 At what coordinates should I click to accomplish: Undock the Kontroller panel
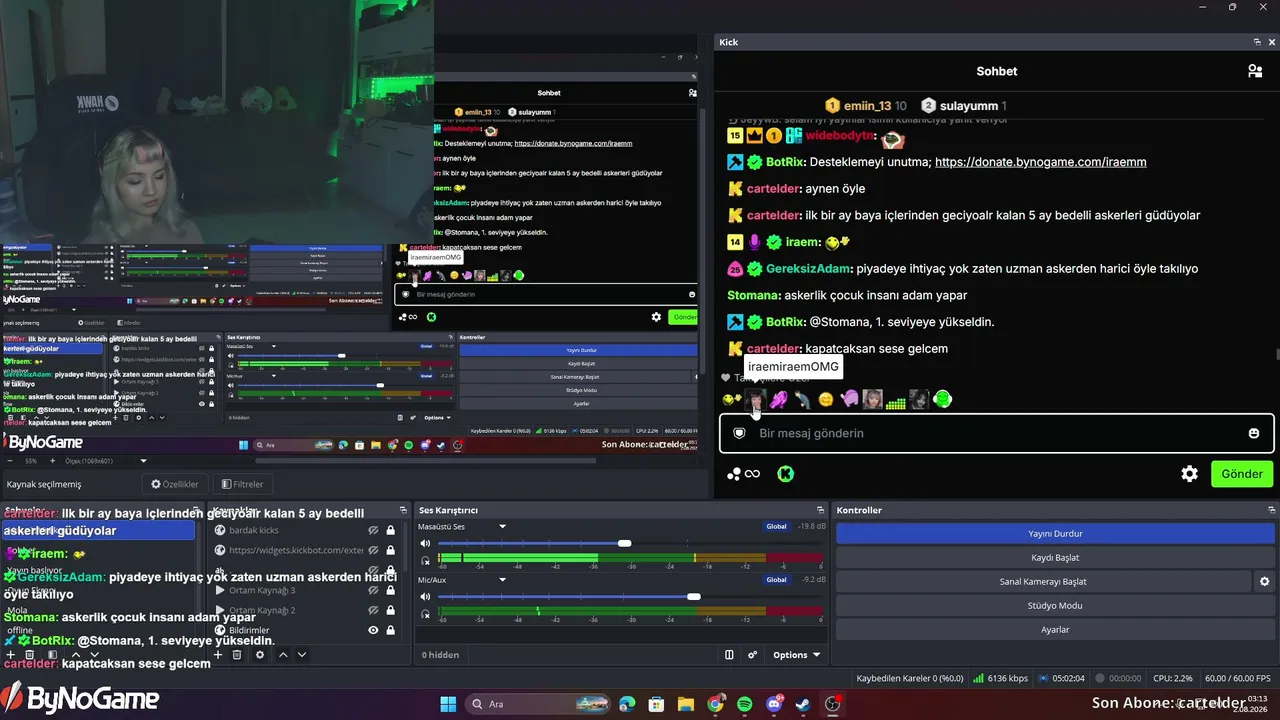(1271, 510)
